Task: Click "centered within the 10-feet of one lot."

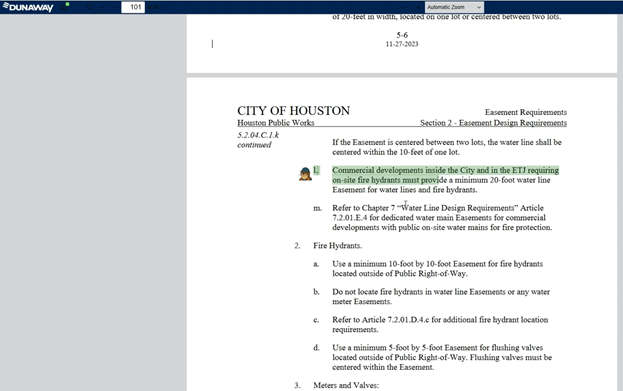Action: click(396, 152)
